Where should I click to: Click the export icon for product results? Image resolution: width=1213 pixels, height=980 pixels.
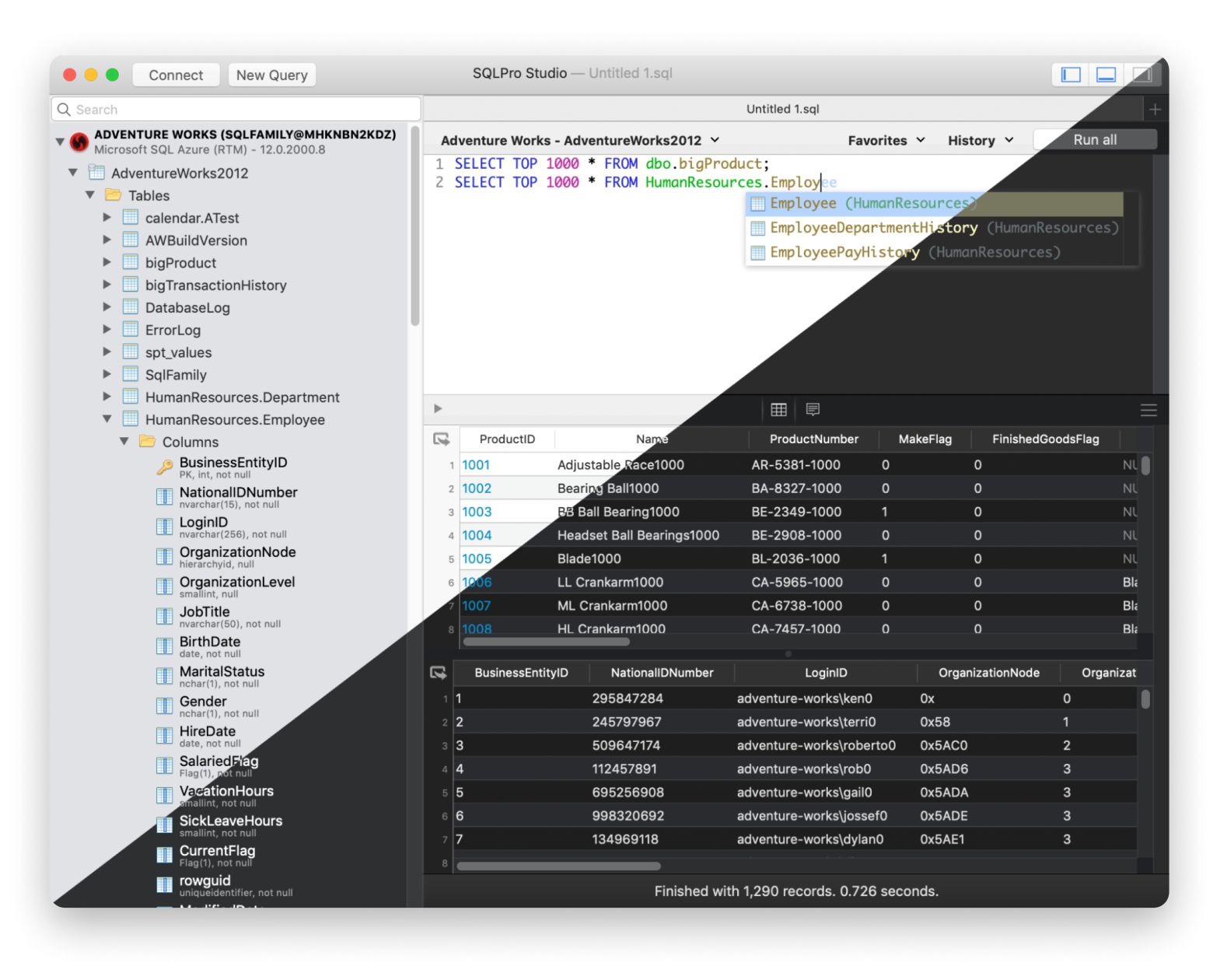coord(442,439)
